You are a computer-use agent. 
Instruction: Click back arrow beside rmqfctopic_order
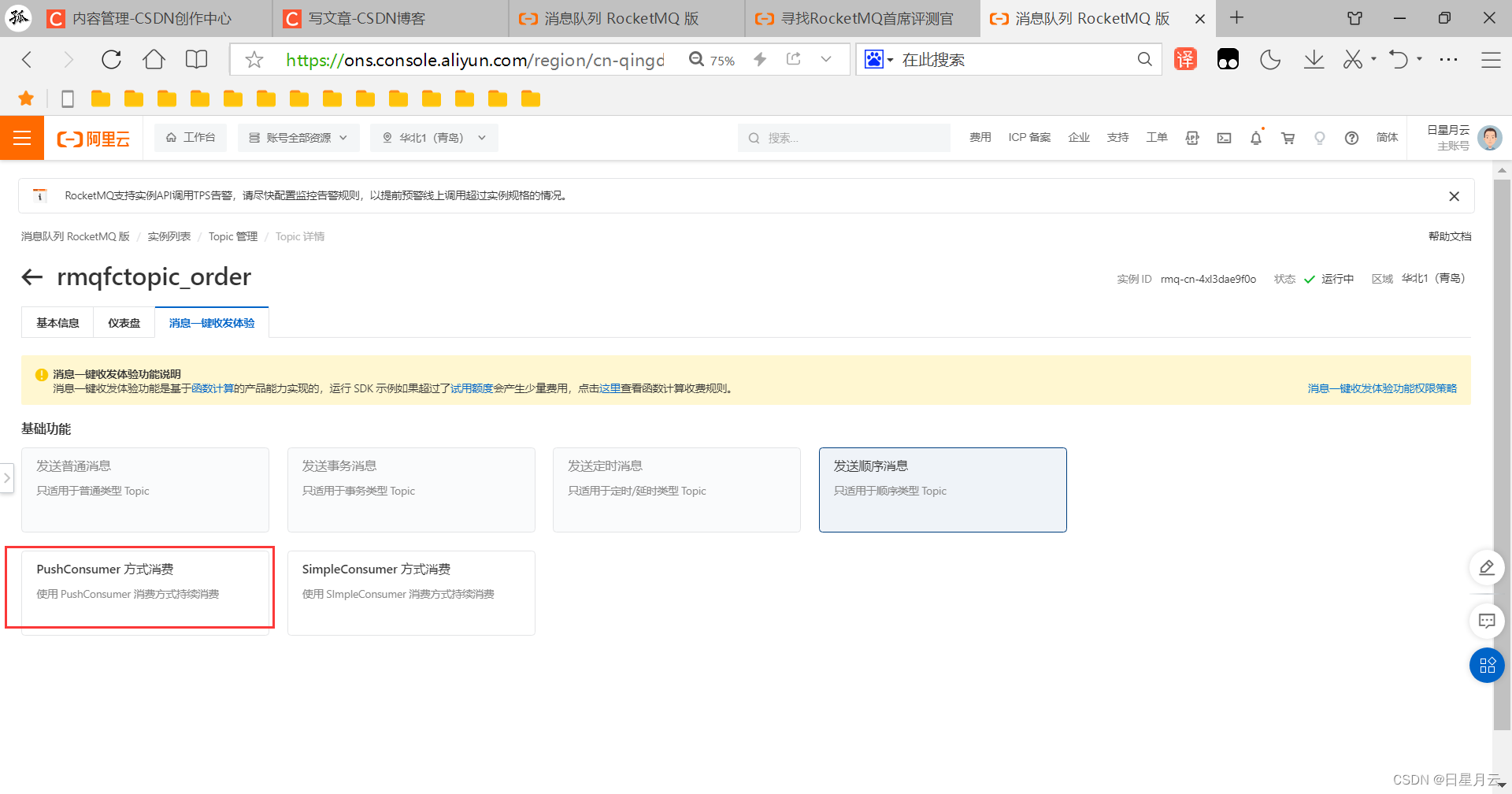pos(31,277)
